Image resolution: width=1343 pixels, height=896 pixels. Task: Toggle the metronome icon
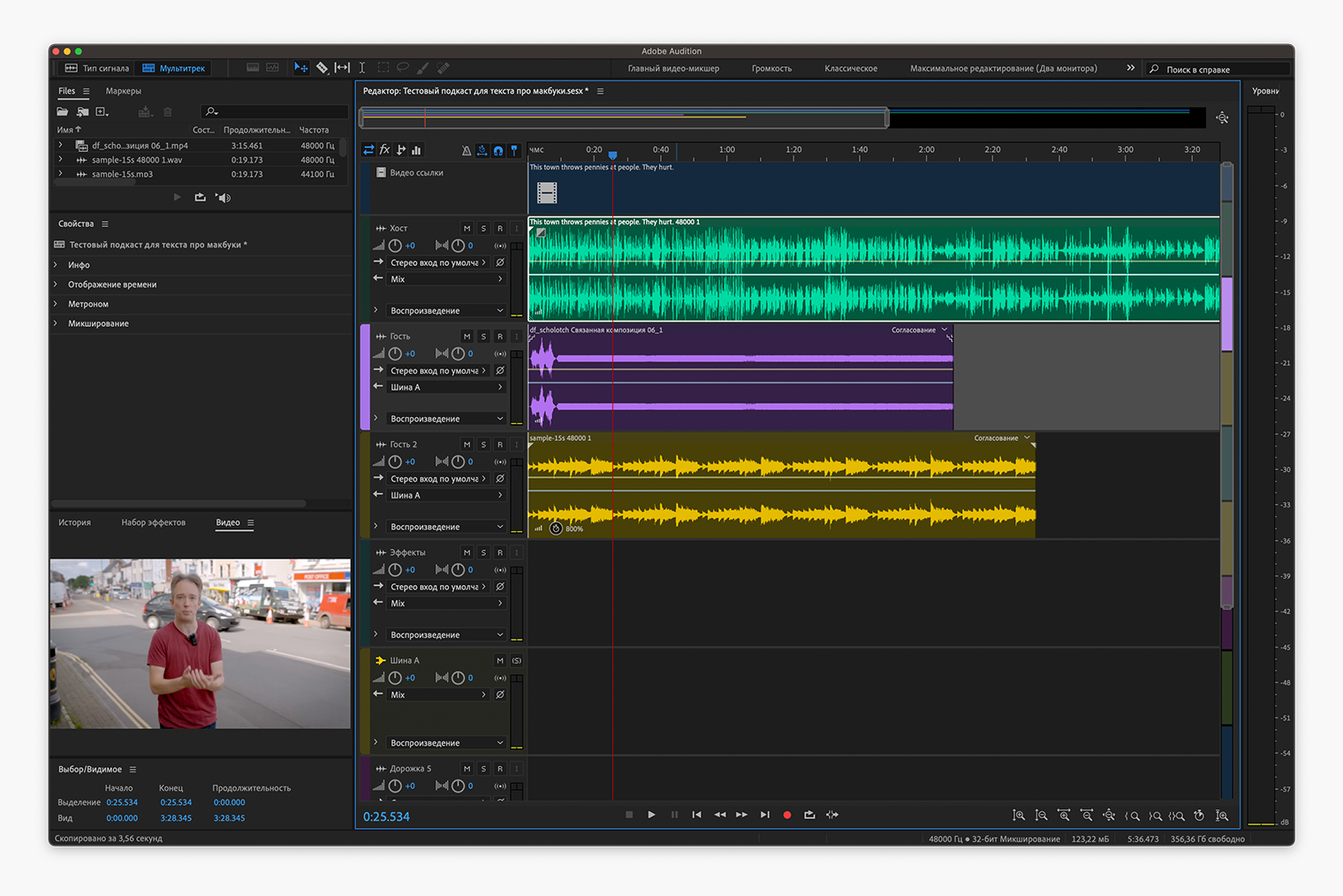[x=467, y=151]
